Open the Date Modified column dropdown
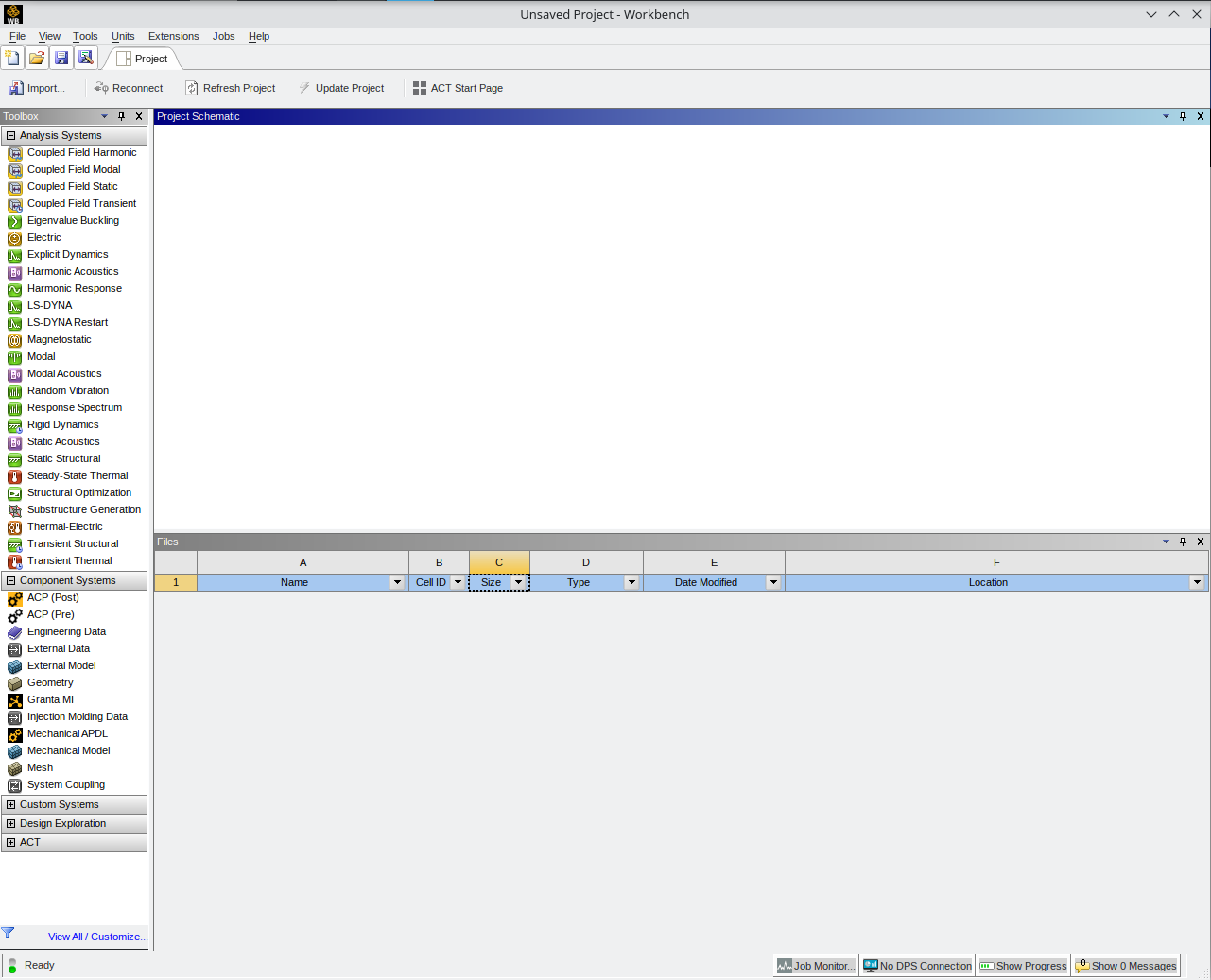Viewport: 1211px width, 980px height. 773,583
